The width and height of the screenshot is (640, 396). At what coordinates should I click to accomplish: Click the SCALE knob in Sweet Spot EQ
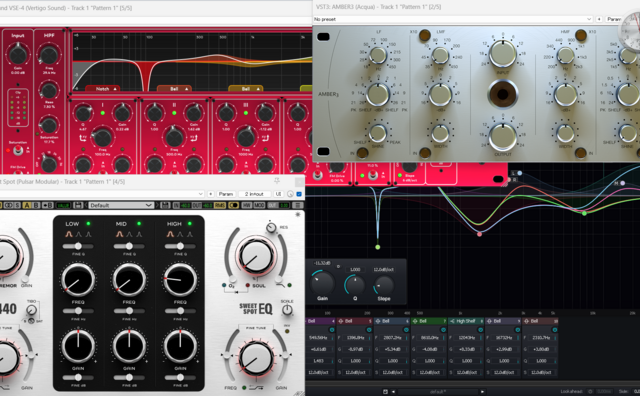click(287, 310)
